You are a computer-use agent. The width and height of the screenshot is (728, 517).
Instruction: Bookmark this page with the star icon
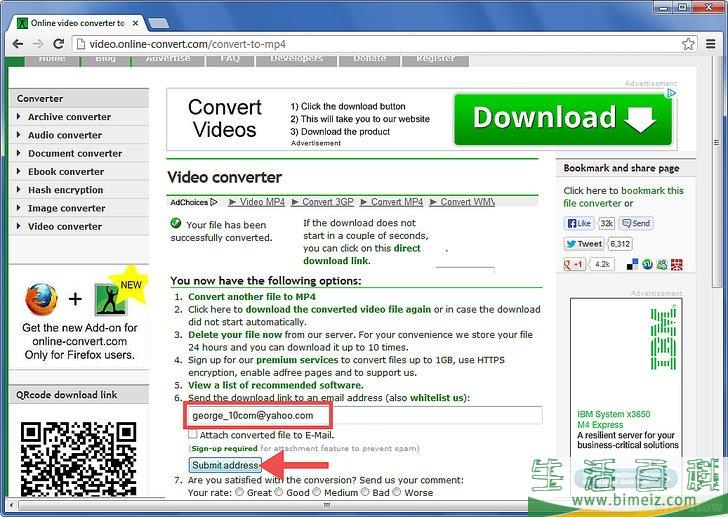[x=688, y=44]
